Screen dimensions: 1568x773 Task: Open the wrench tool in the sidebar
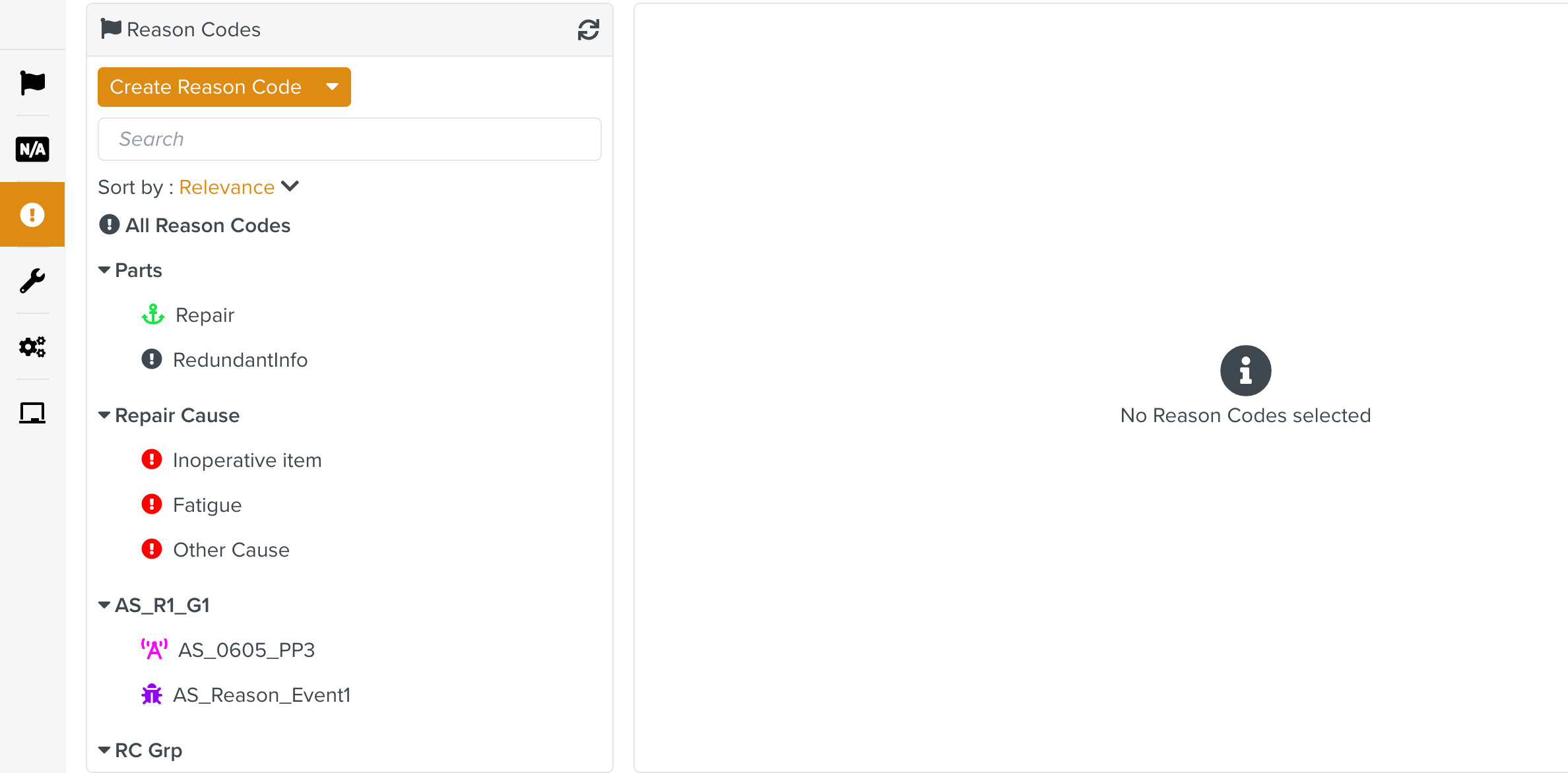pyautogui.click(x=32, y=281)
